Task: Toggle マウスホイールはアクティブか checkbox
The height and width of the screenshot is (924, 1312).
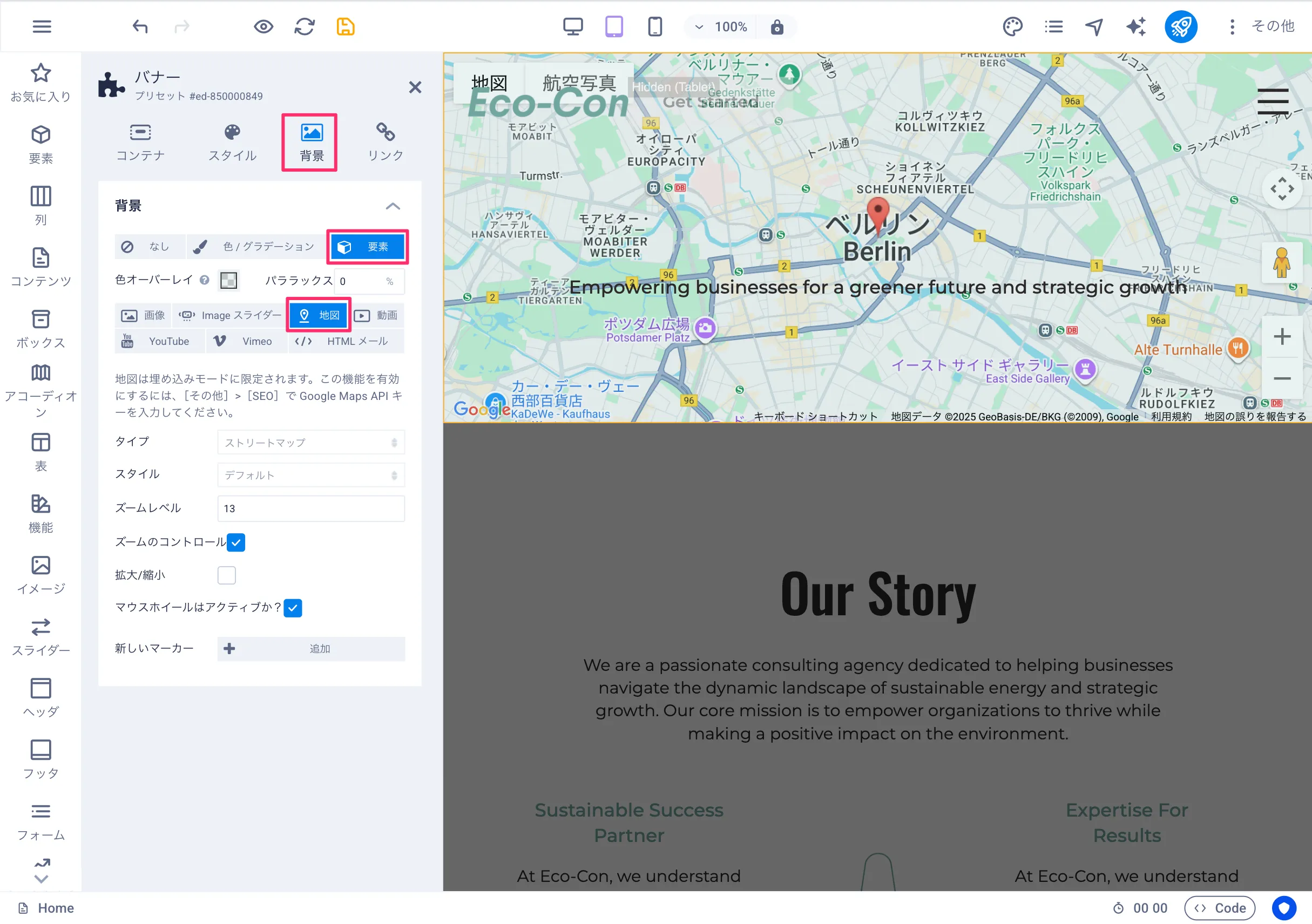Action: point(293,608)
